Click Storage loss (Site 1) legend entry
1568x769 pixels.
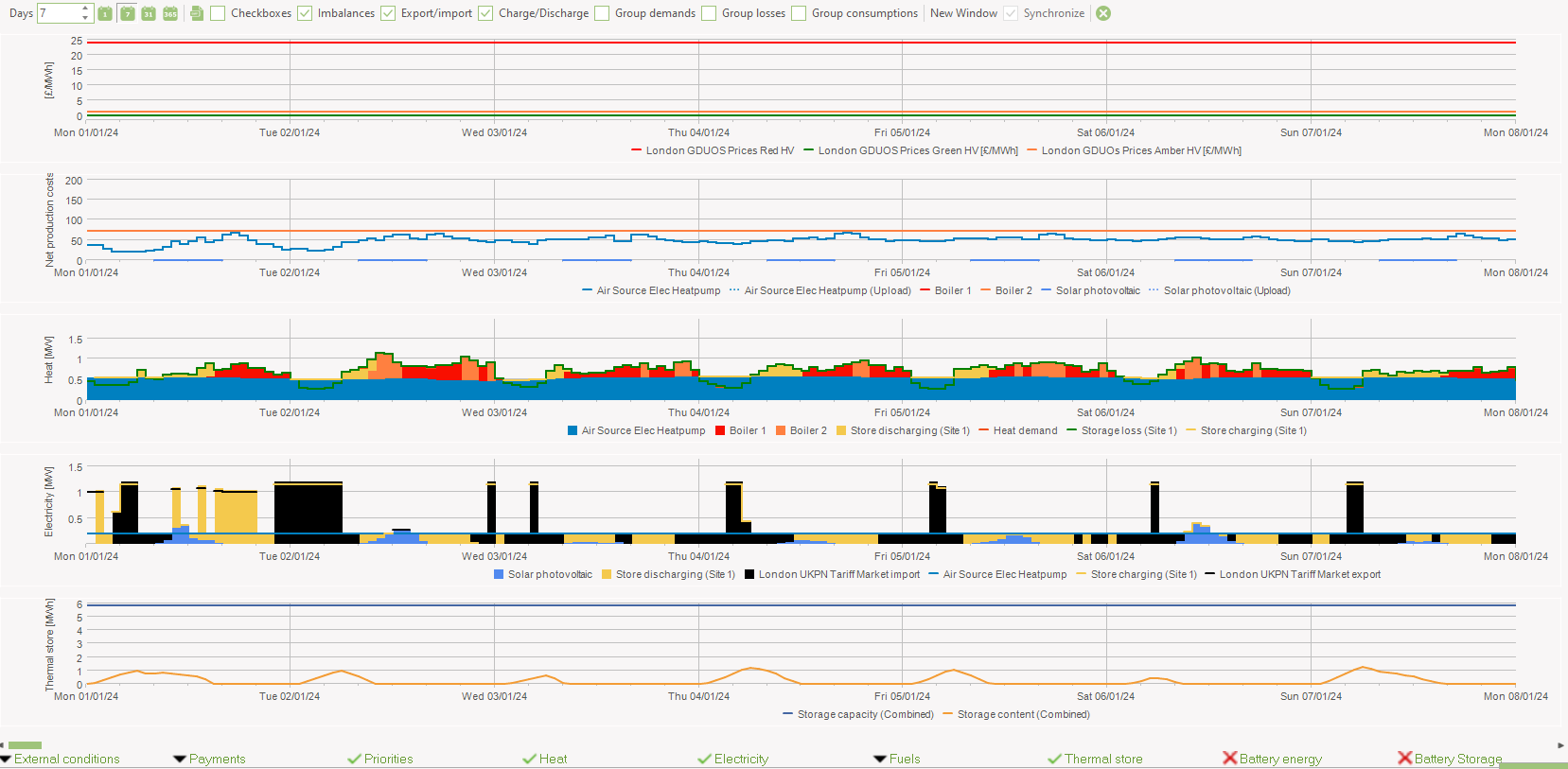[1121, 430]
